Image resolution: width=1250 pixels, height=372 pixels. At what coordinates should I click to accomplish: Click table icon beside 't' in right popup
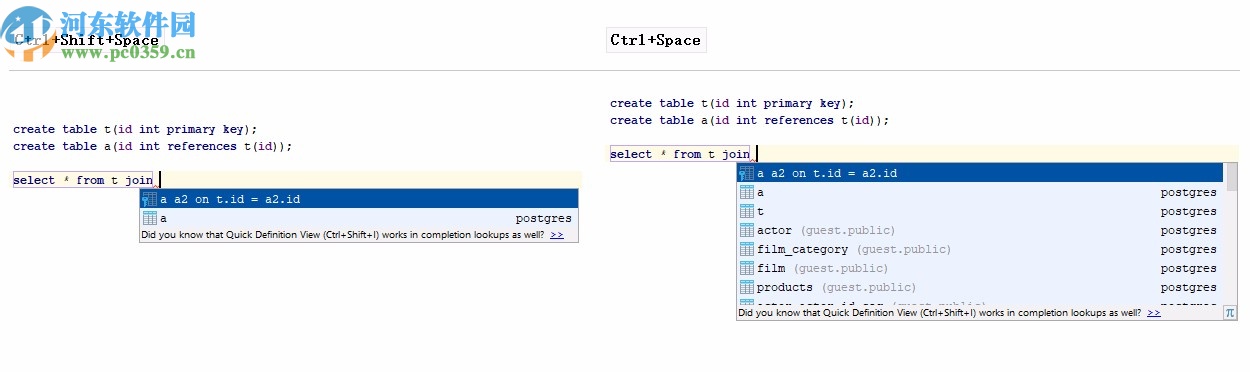point(746,211)
